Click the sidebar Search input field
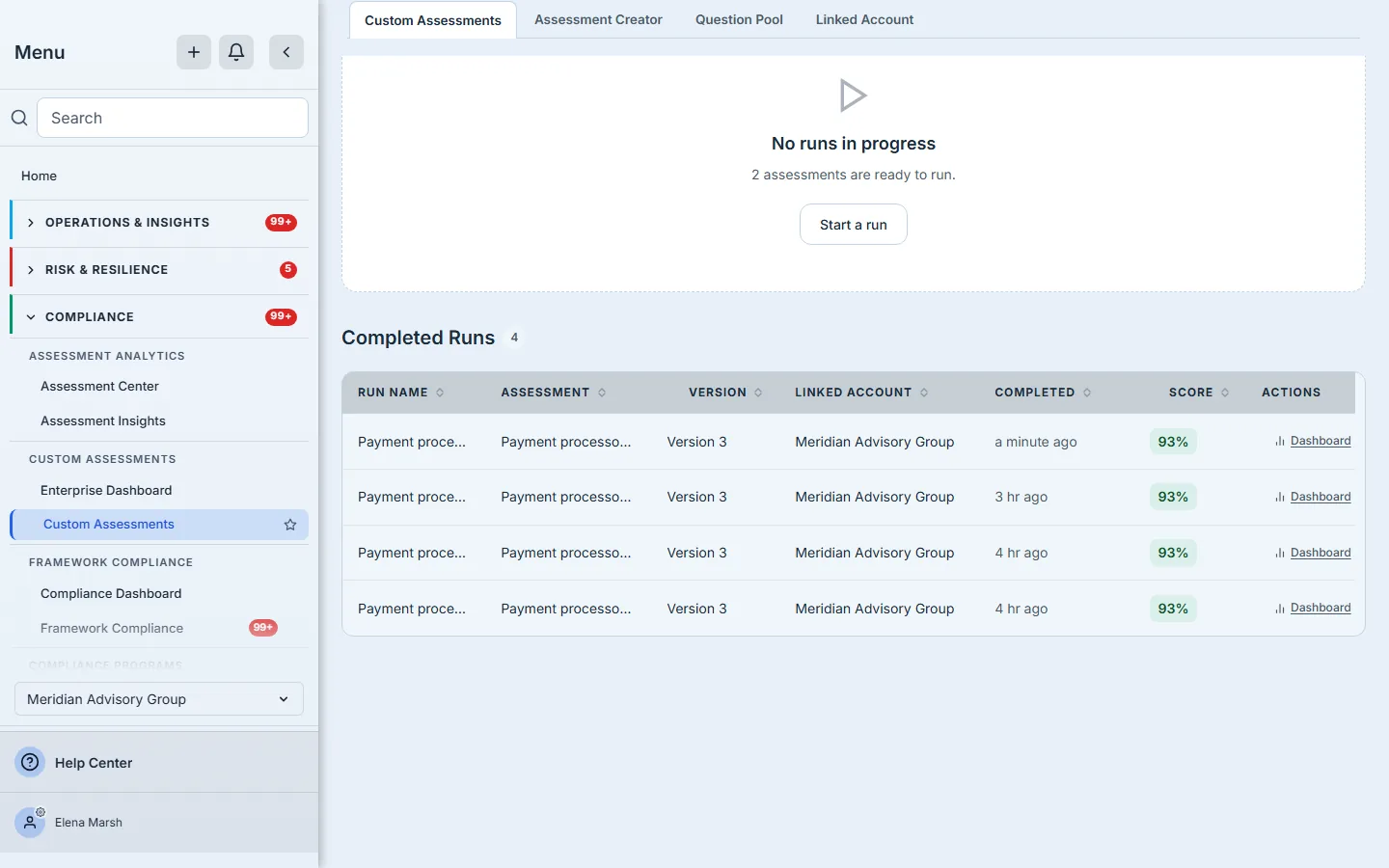 click(x=173, y=118)
